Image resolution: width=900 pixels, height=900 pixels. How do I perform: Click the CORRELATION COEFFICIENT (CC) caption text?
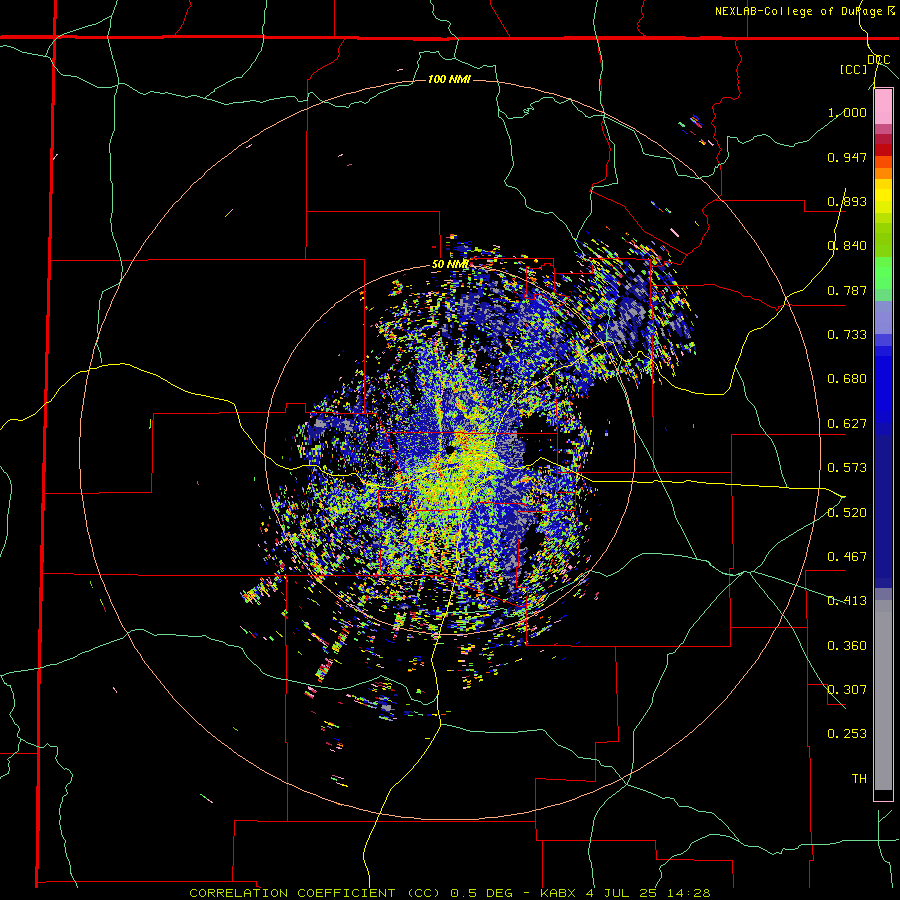pos(317,893)
